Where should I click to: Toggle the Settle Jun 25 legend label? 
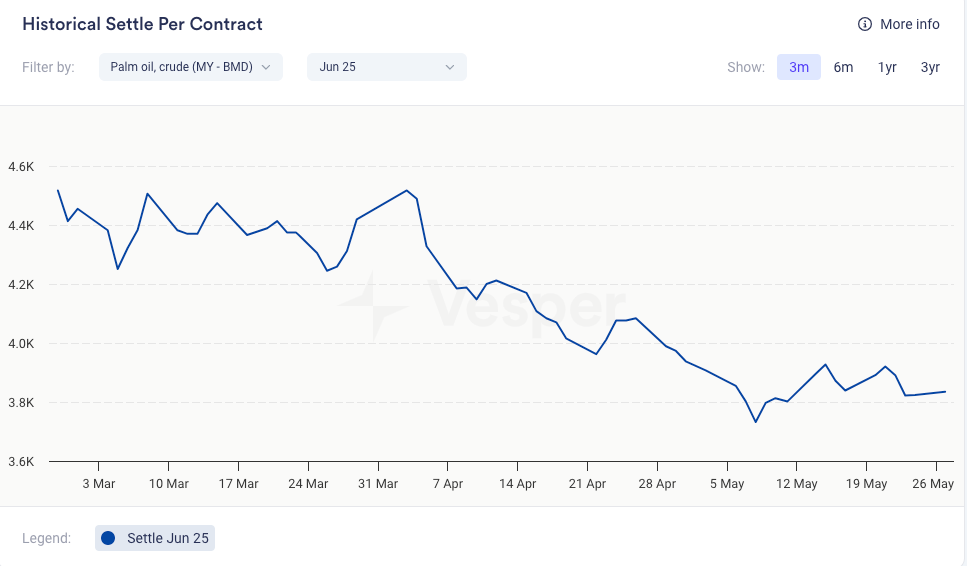click(168, 538)
